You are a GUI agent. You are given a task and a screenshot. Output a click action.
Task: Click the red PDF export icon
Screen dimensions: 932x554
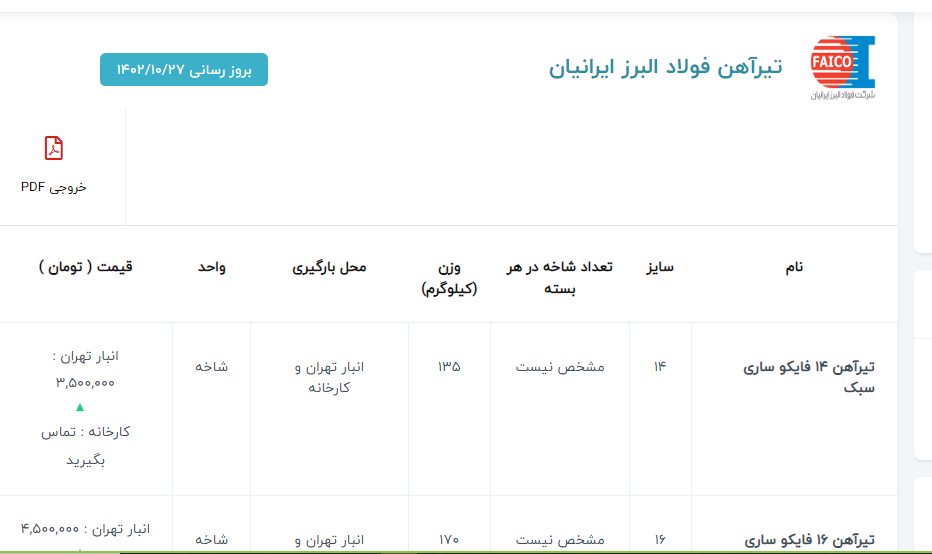tap(54, 148)
